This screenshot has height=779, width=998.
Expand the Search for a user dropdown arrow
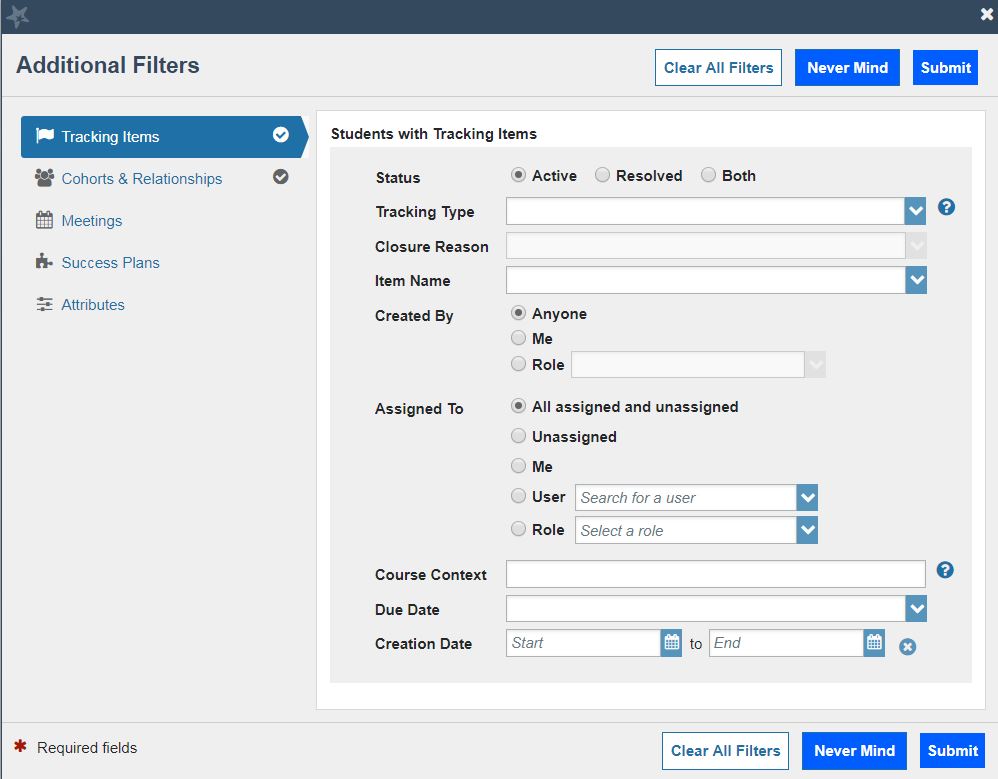click(x=807, y=498)
